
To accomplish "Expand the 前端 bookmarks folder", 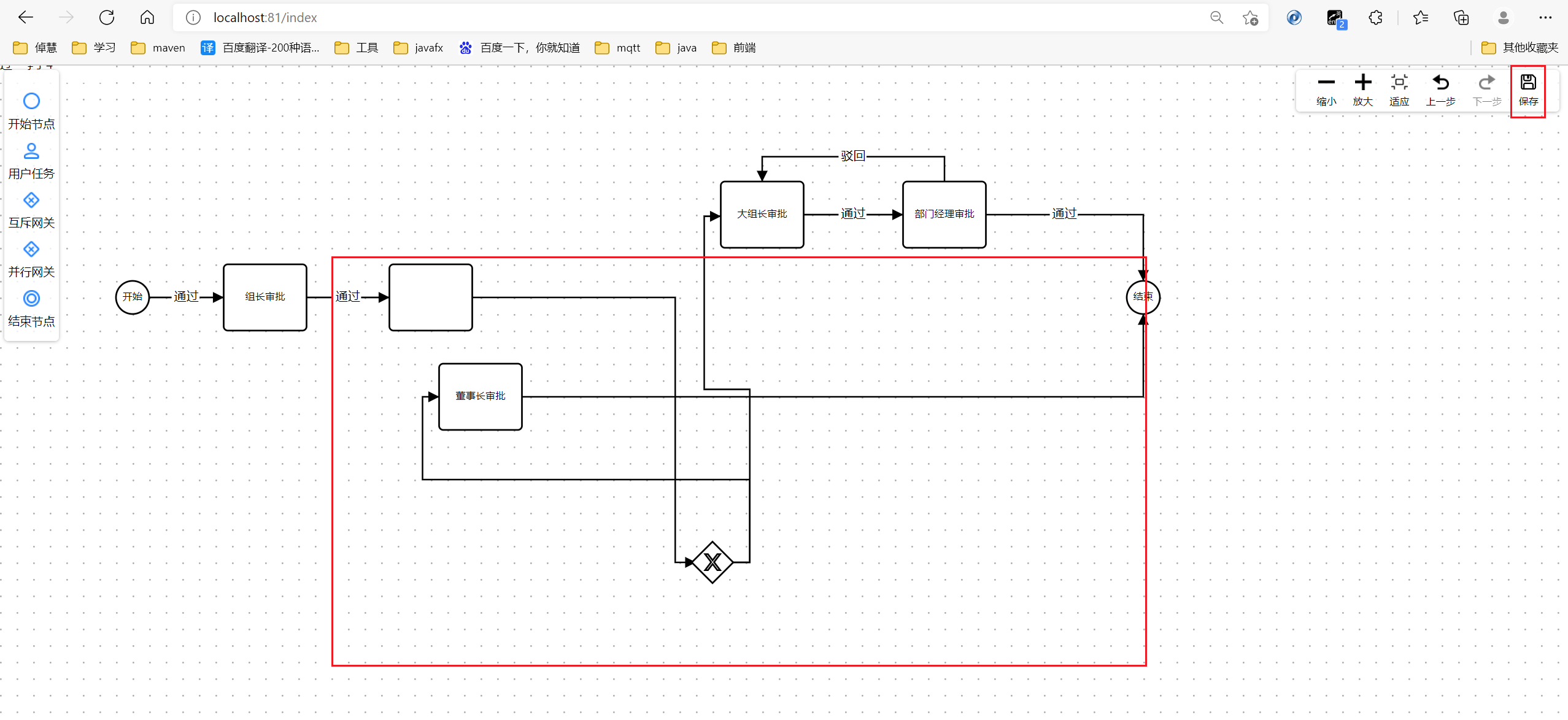I will click(x=733, y=47).
